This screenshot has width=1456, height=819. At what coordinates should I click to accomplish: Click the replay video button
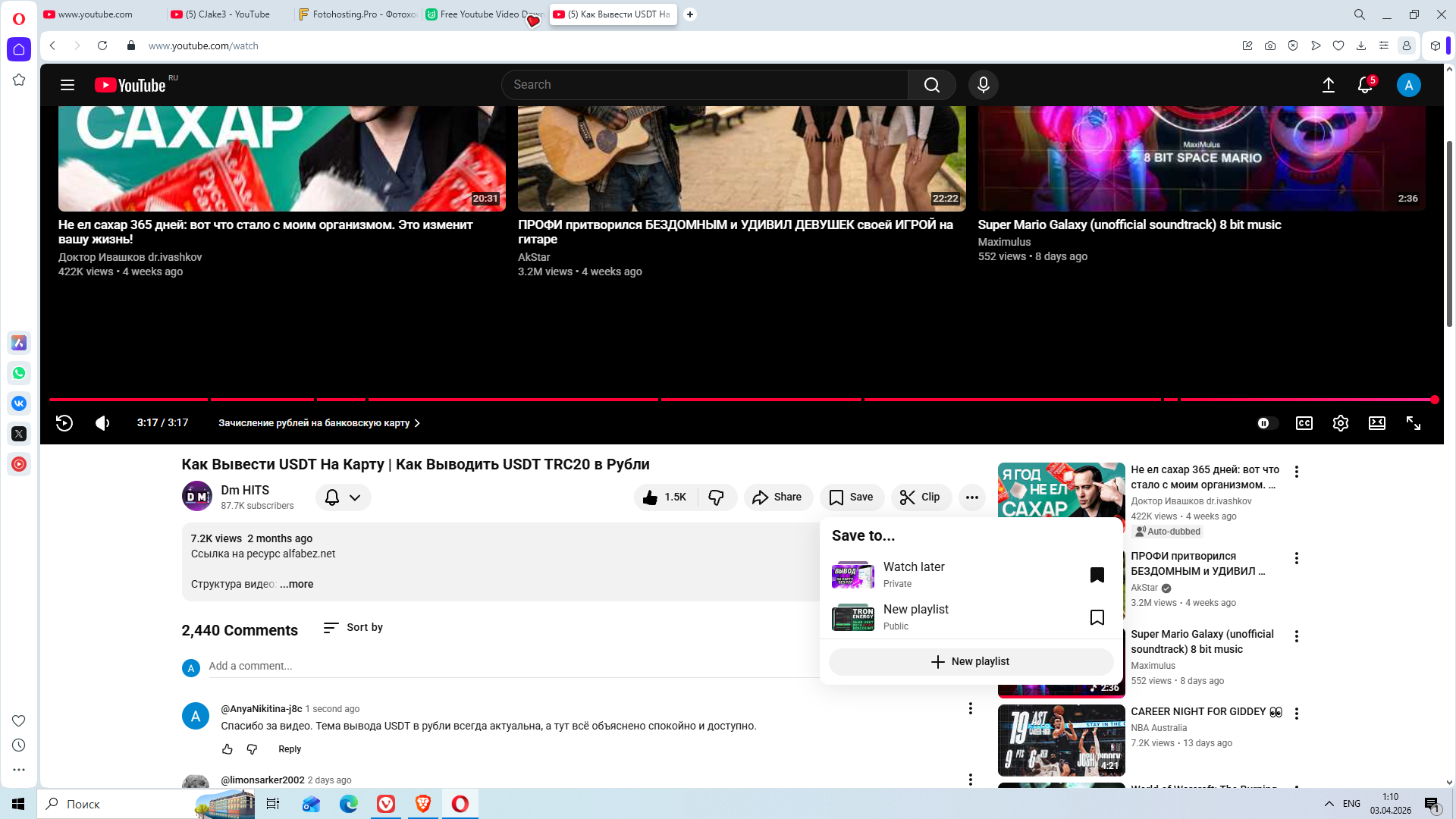click(x=64, y=423)
